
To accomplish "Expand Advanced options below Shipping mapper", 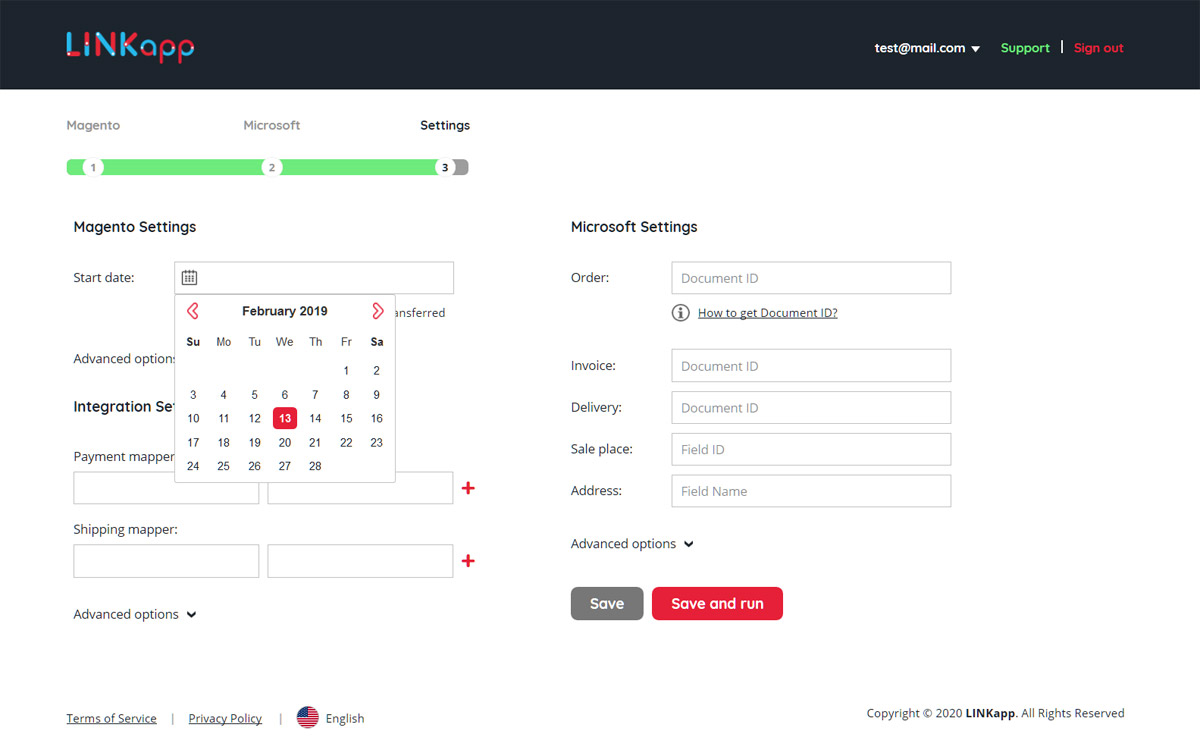I will point(135,614).
